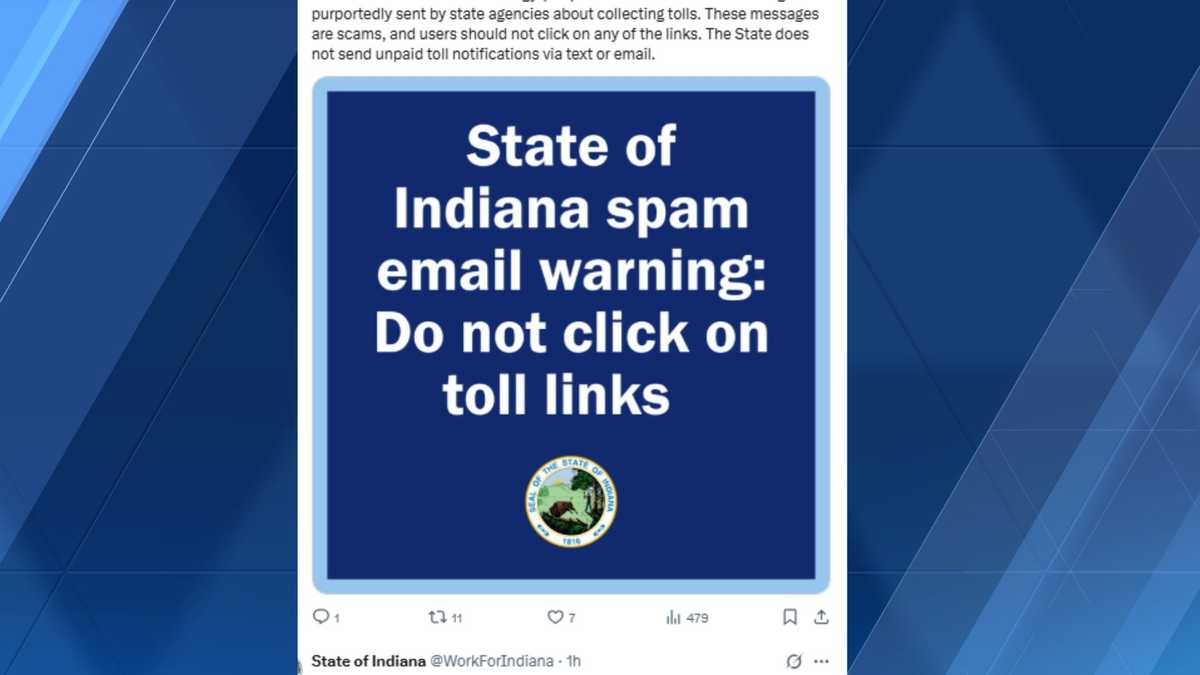Viewport: 1200px width, 675px height.
Task: Click the reply speech bubble icon
Action: (321, 617)
